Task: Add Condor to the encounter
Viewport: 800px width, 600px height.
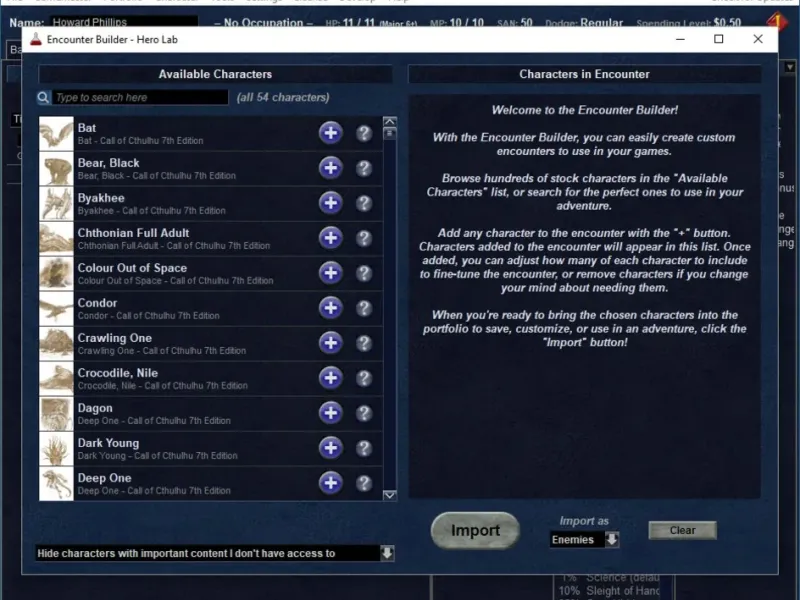Action: click(x=331, y=308)
